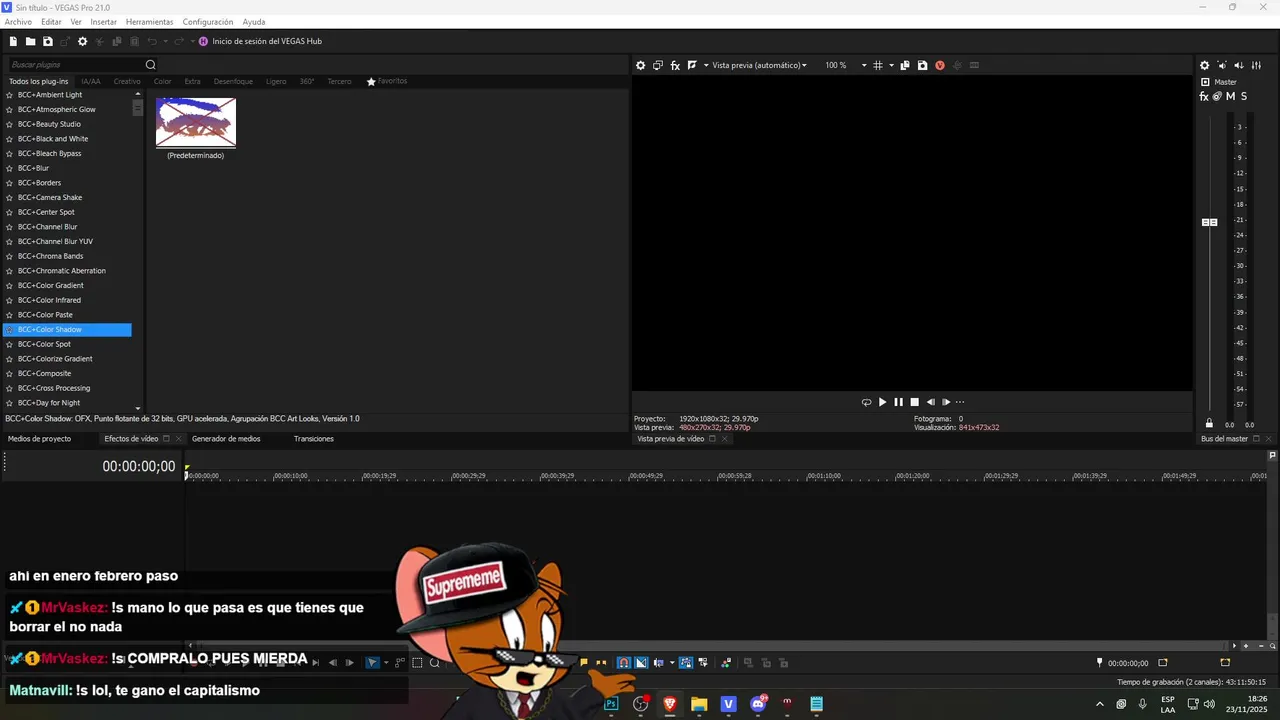1280x720 pixels.
Task: Stop playback in the preview transport
Action: (x=914, y=402)
